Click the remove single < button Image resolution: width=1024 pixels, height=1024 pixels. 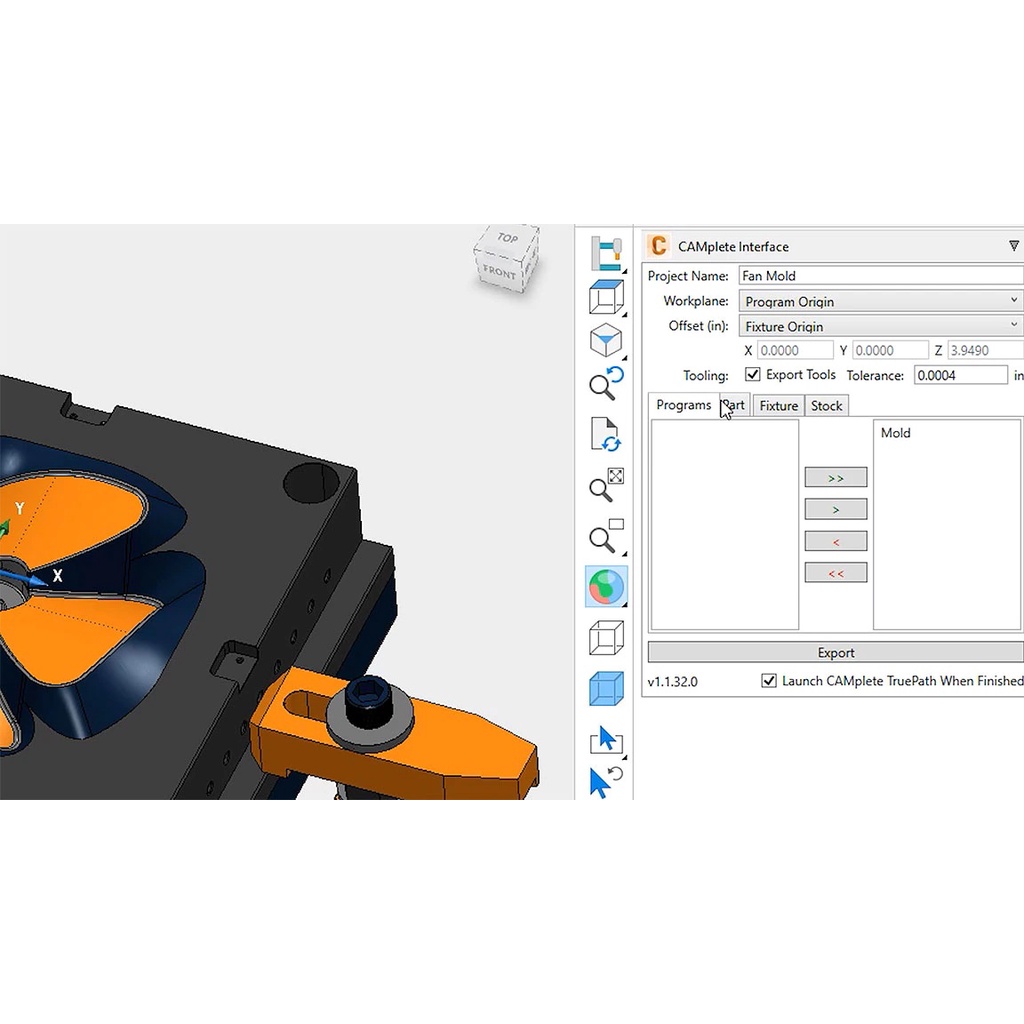pos(836,541)
